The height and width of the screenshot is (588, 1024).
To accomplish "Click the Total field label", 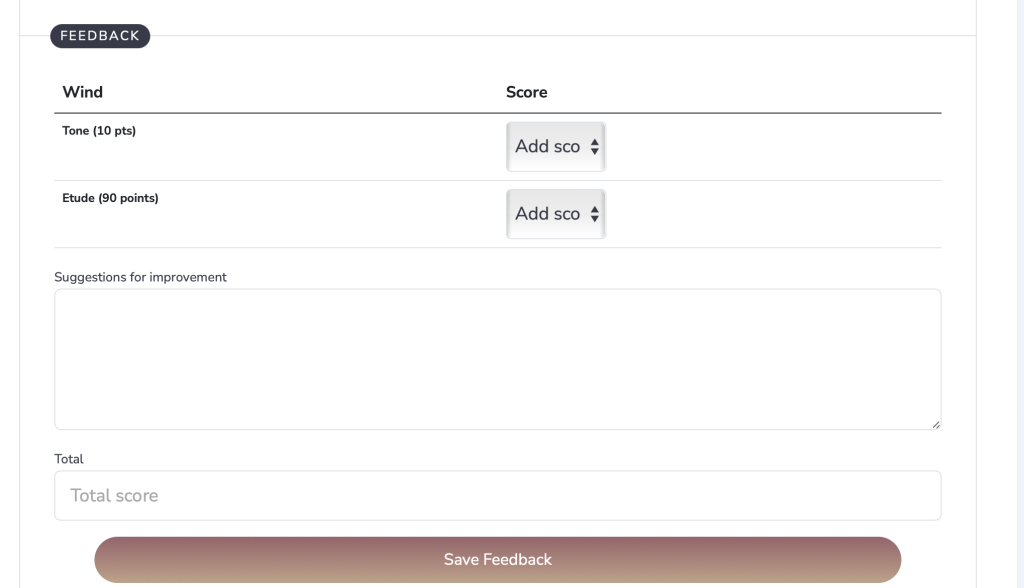I will click(x=69, y=459).
